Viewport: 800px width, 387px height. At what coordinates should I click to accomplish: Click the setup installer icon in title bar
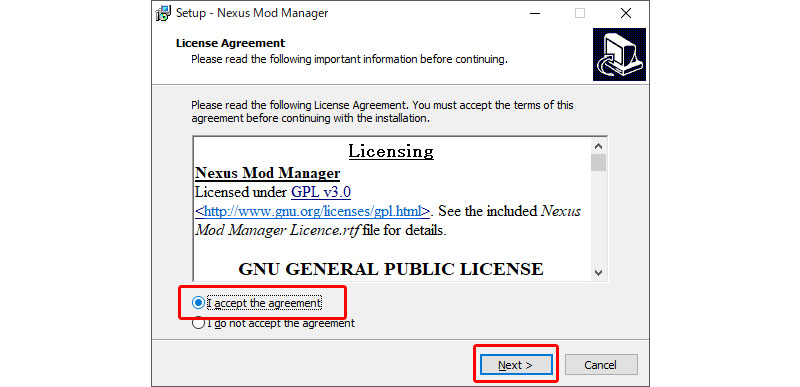(x=163, y=12)
